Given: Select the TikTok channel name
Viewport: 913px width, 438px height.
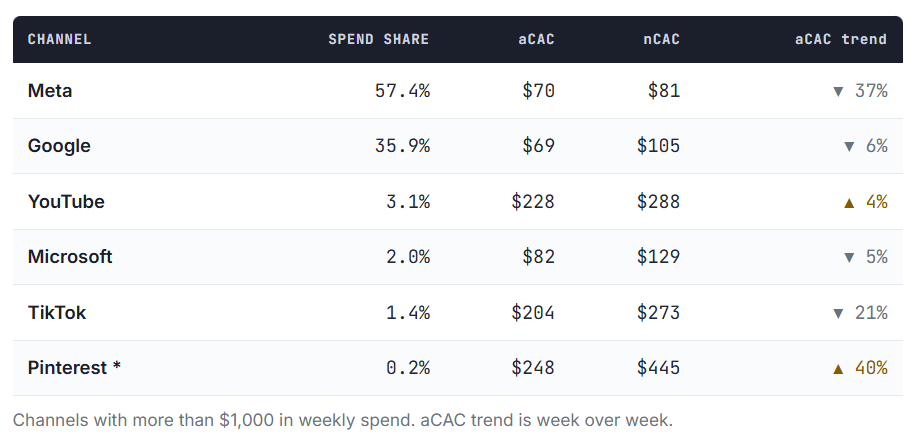Looking at the screenshot, I should tap(56, 313).
